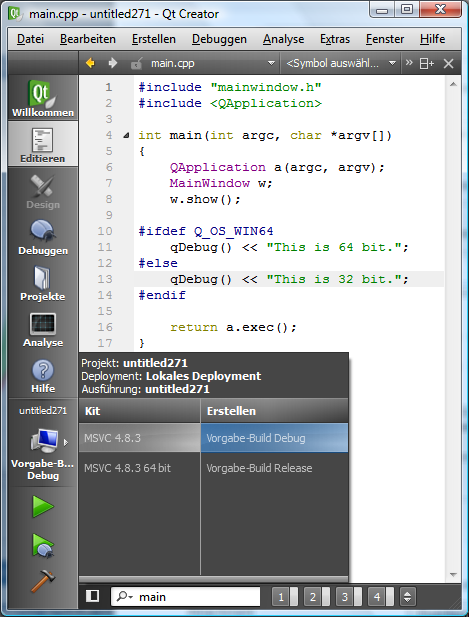Minimize the Qt Creator window
Image resolution: width=469 pixels, height=617 pixels.
coord(382,9)
